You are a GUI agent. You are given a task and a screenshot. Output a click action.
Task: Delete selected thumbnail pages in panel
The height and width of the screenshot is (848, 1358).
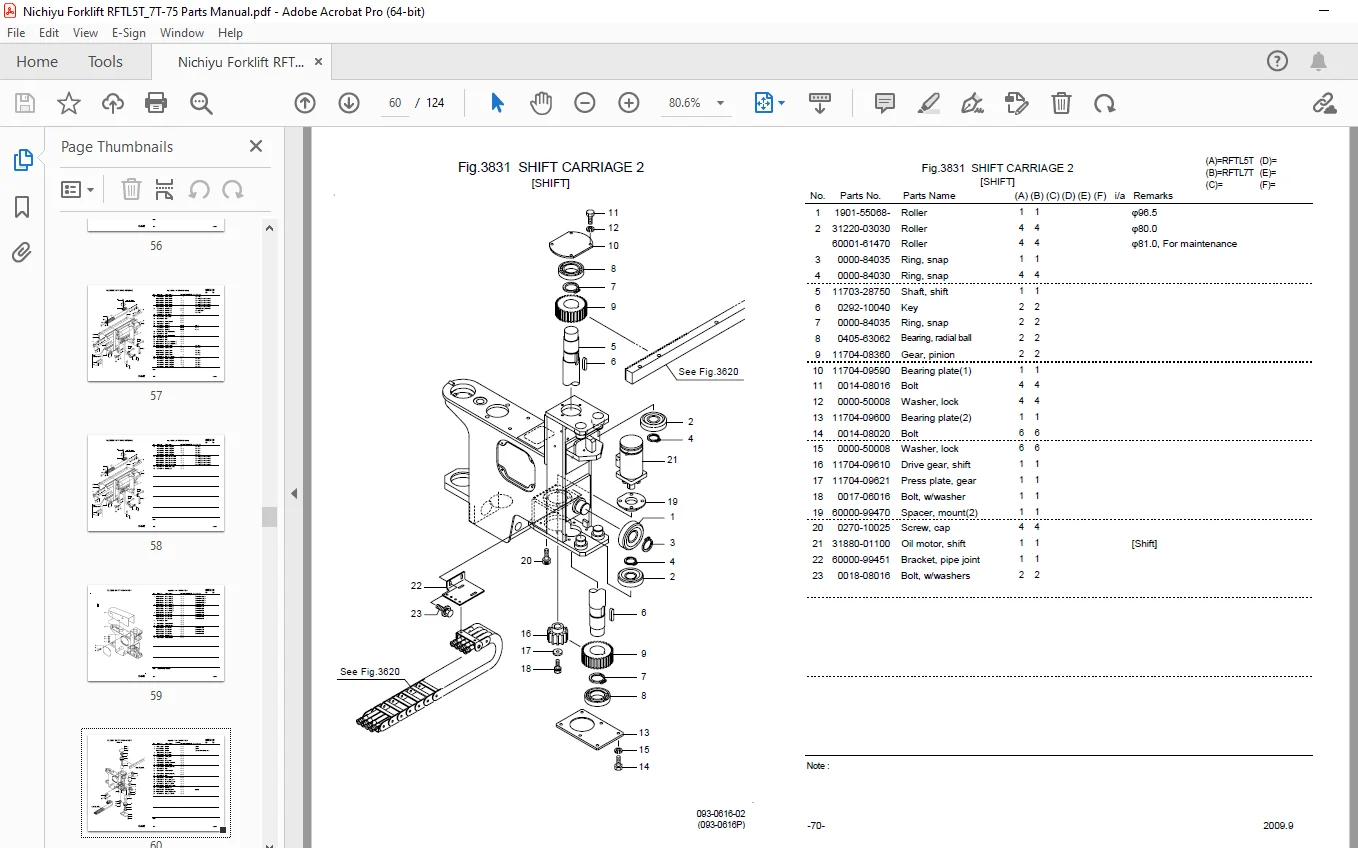click(x=131, y=189)
